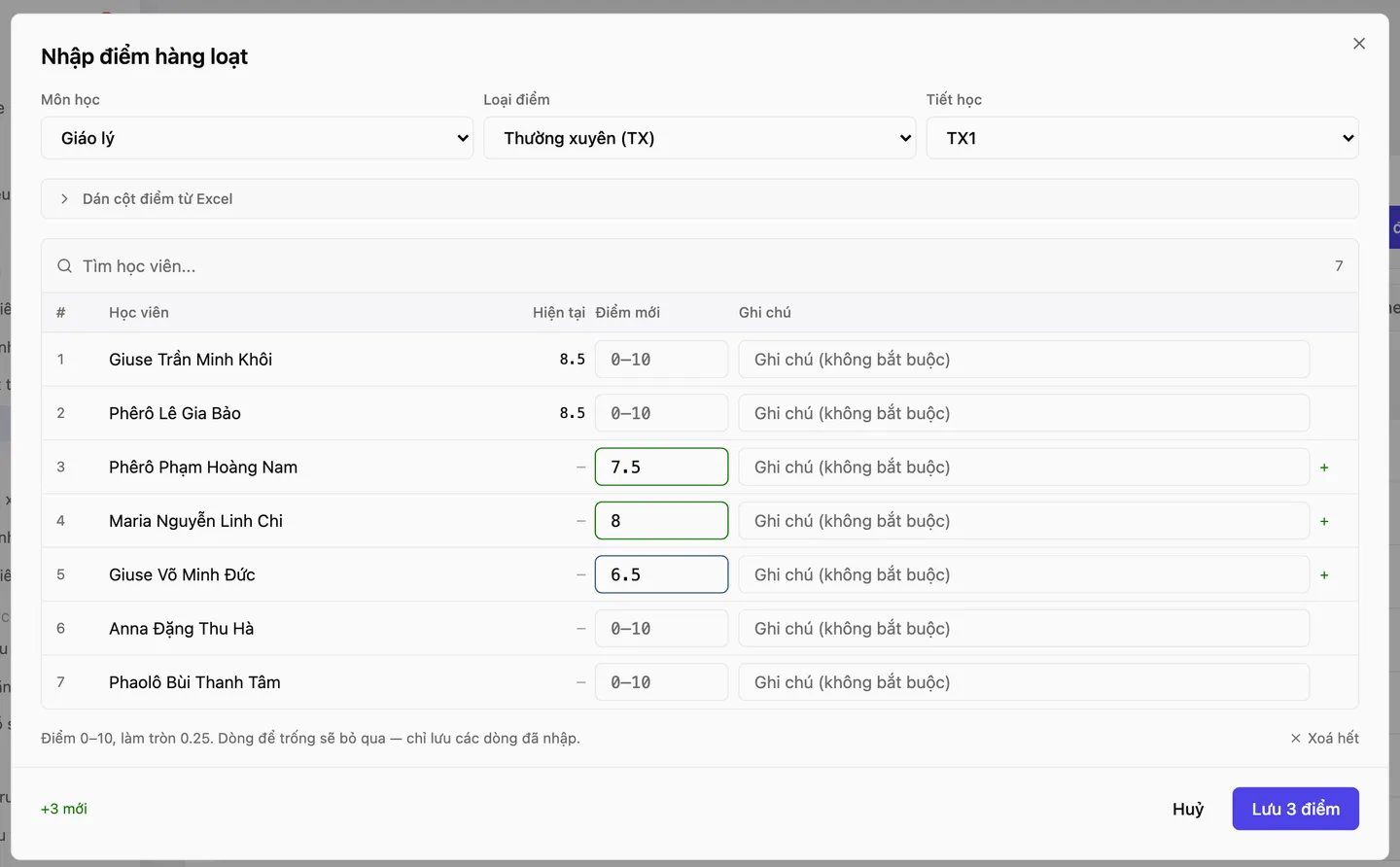1400x867 pixels.
Task: Select student name Maria Nguyễn Linh Chi
Action: tap(195, 521)
